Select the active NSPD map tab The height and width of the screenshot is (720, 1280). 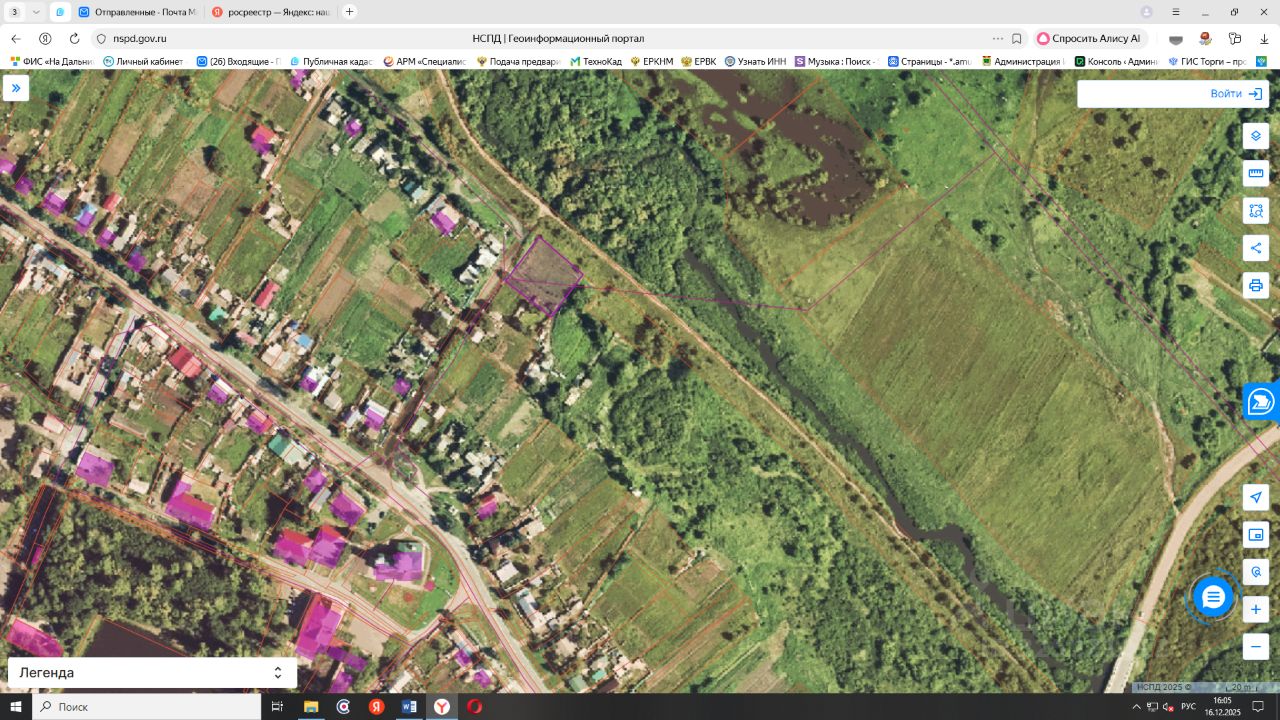[59, 12]
